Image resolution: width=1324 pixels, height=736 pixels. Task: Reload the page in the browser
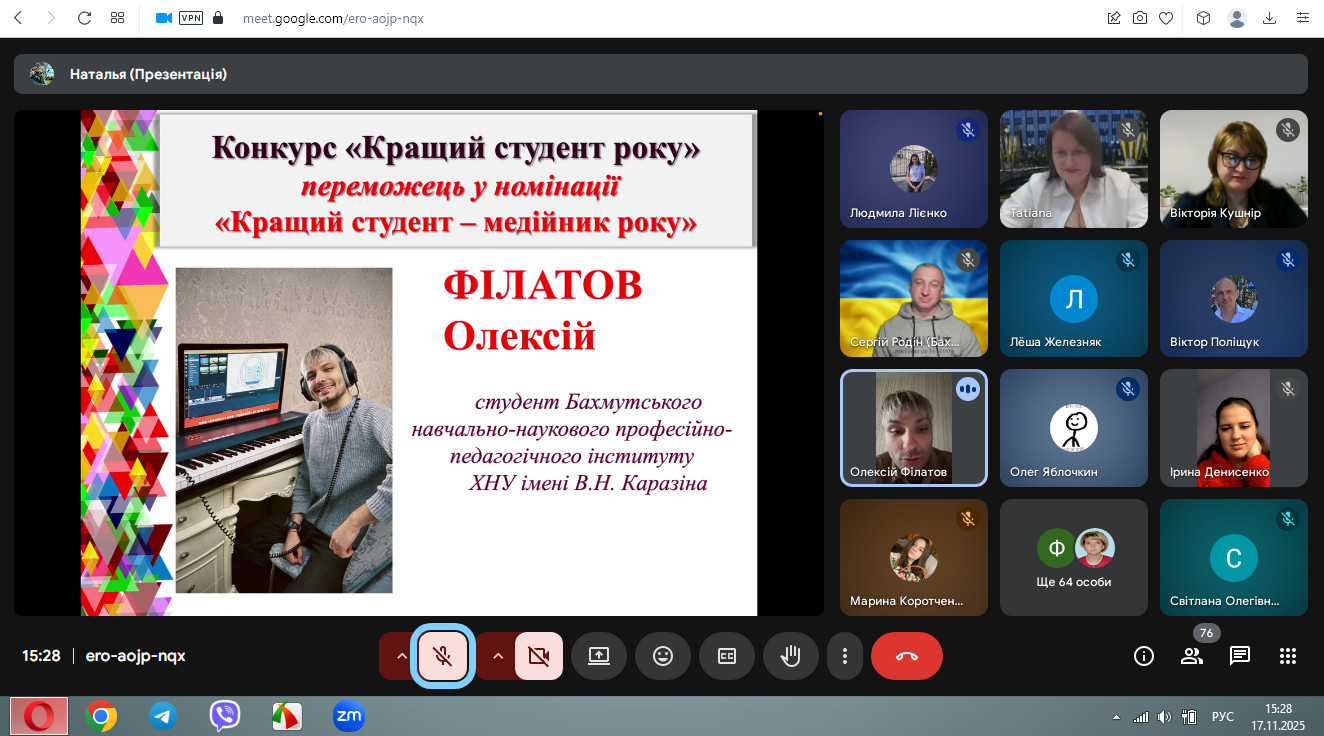point(85,18)
